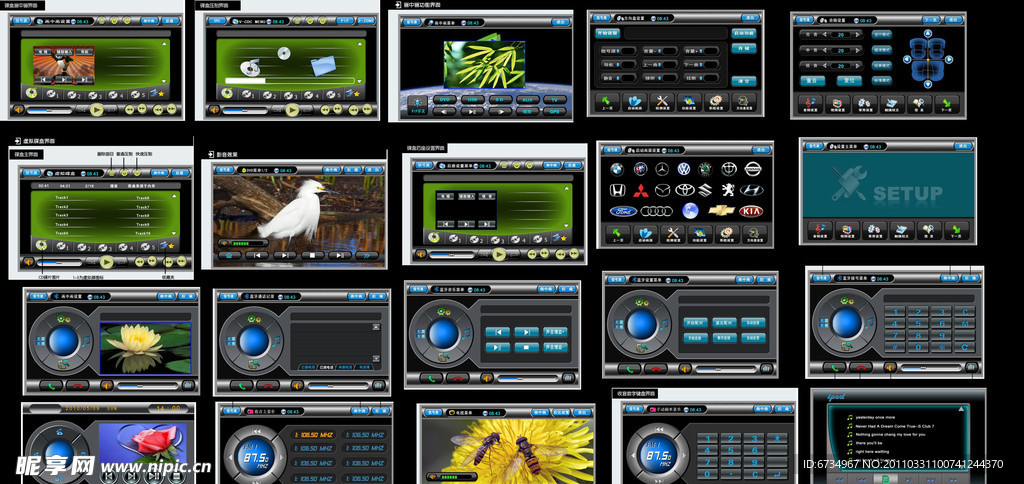This screenshot has height=484, width=1024.
Task: Open GPS from bamboo PIP panel
Action: 554,111
